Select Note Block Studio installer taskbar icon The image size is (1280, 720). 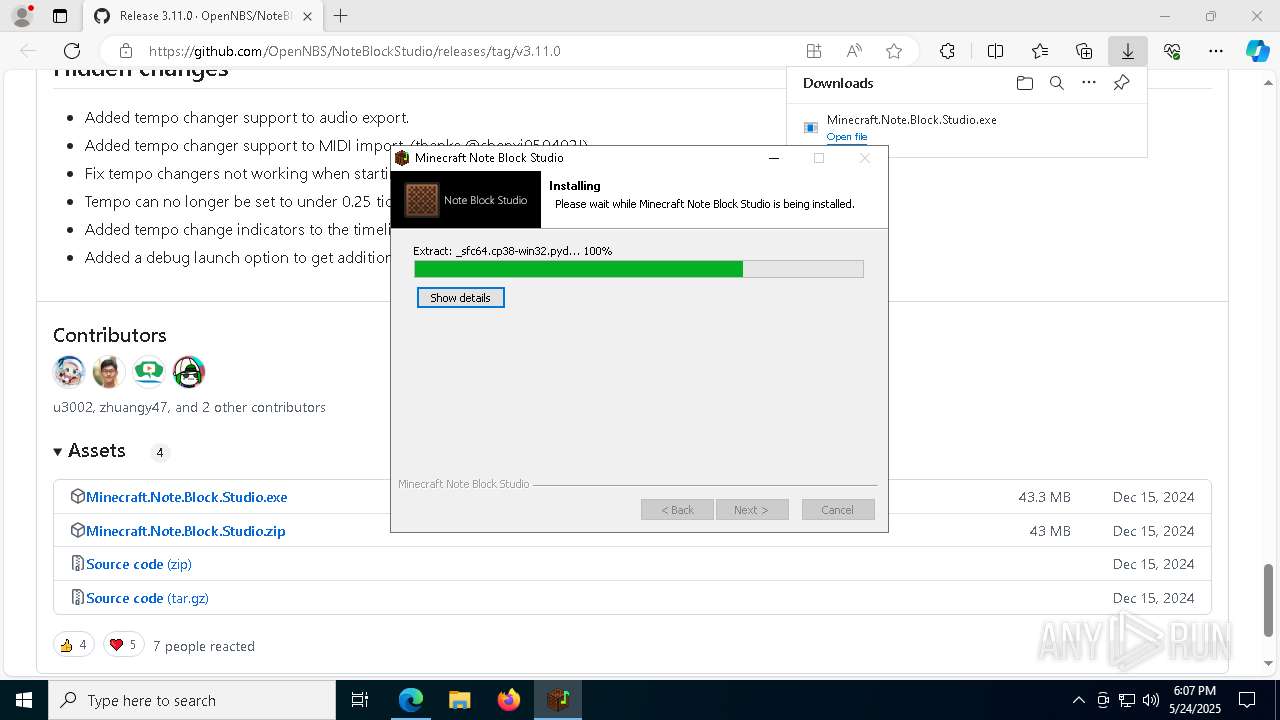(x=558, y=700)
